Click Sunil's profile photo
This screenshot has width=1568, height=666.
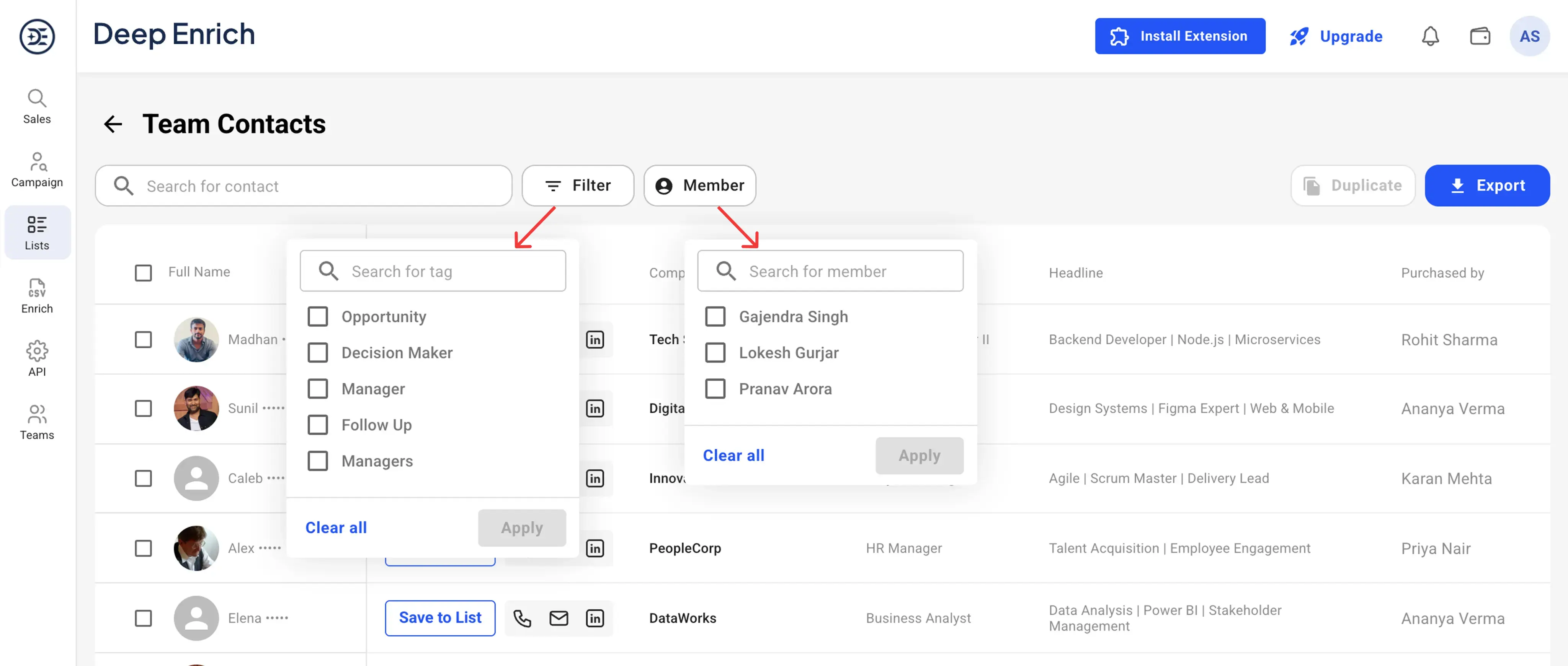tap(196, 408)
